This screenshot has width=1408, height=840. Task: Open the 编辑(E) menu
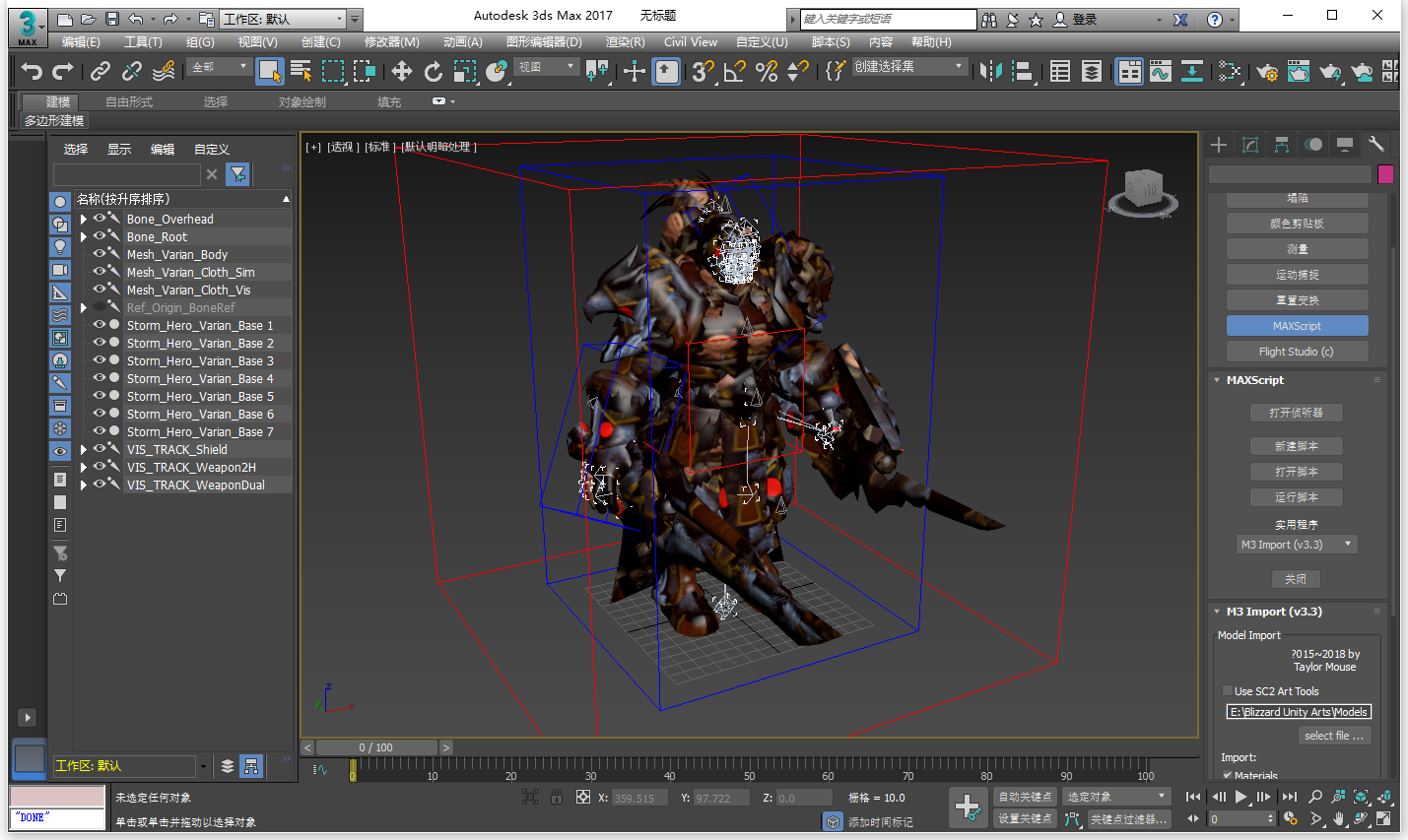(x=81, y=41)
